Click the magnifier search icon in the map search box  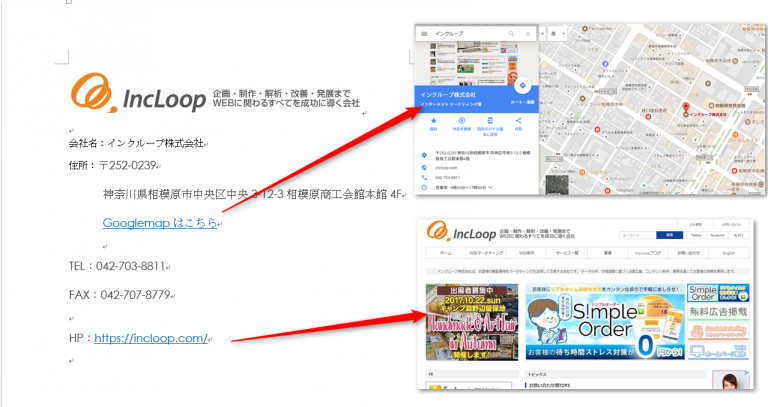[x=511, y=34]
